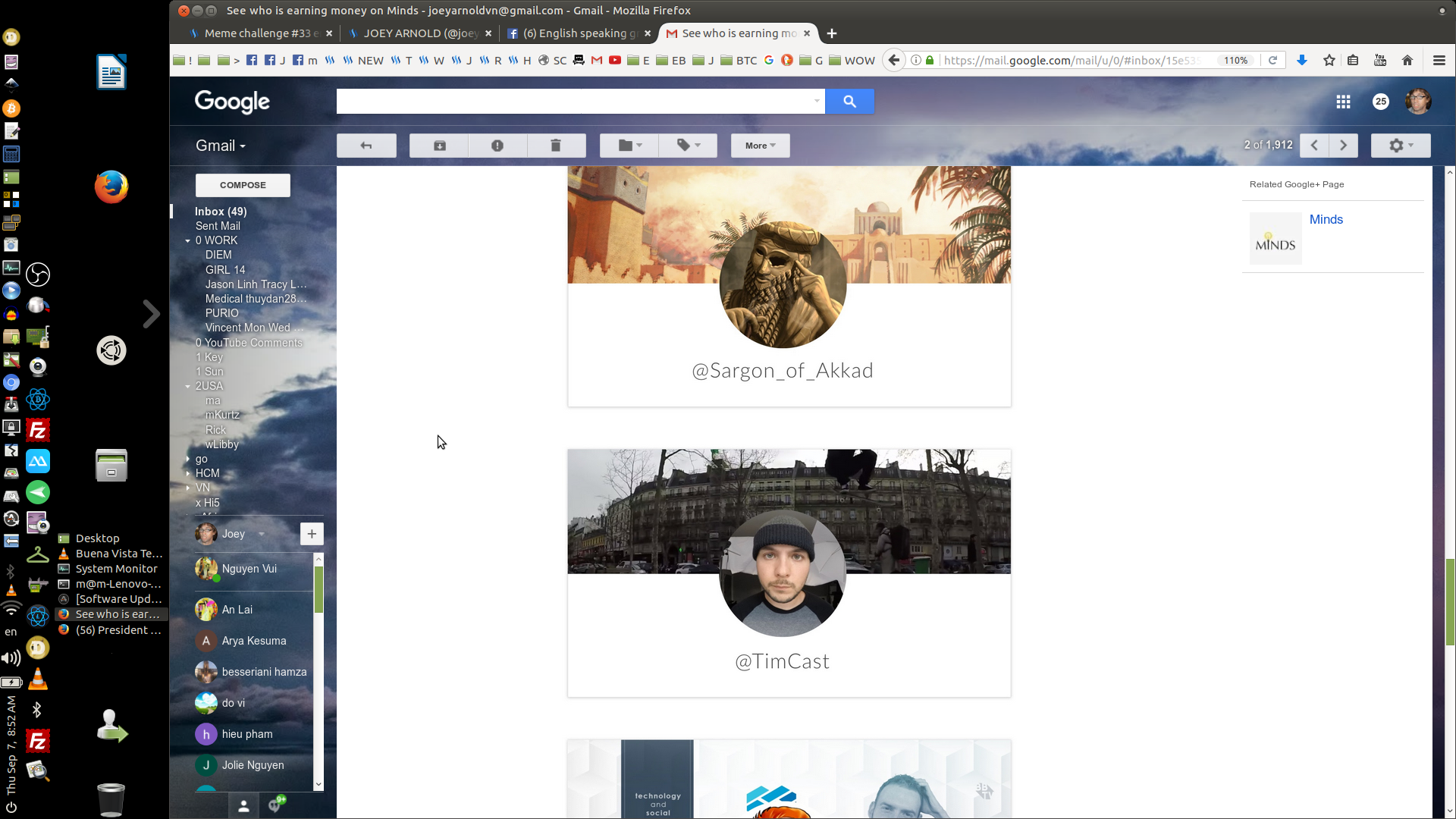Screen dimensions: 1456x819
Task: Click the blue search magnifier button
Action: [x=849, y=101]
